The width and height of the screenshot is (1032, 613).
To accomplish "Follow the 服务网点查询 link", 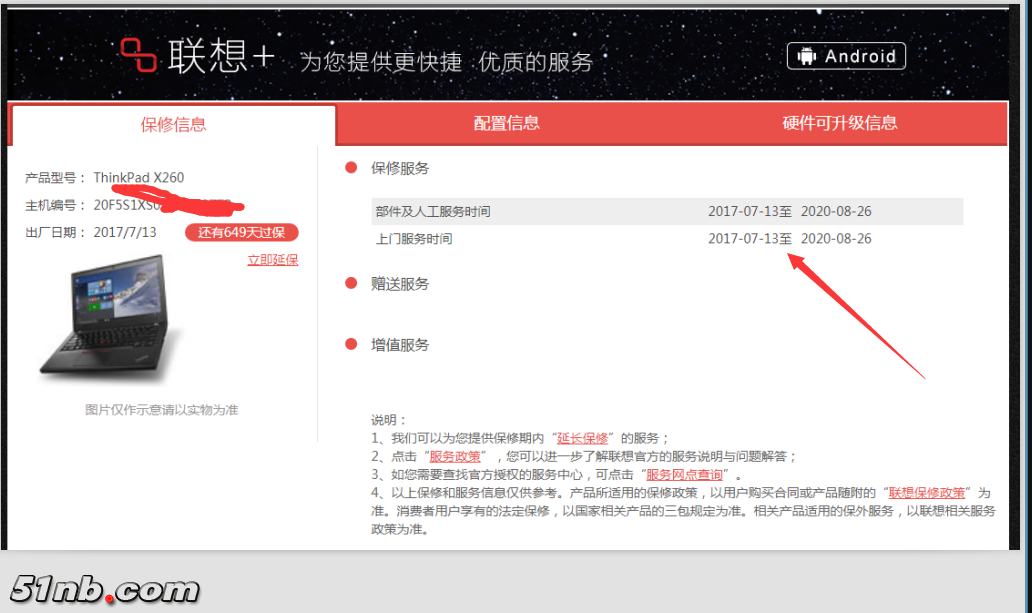I will pos(685,474).
